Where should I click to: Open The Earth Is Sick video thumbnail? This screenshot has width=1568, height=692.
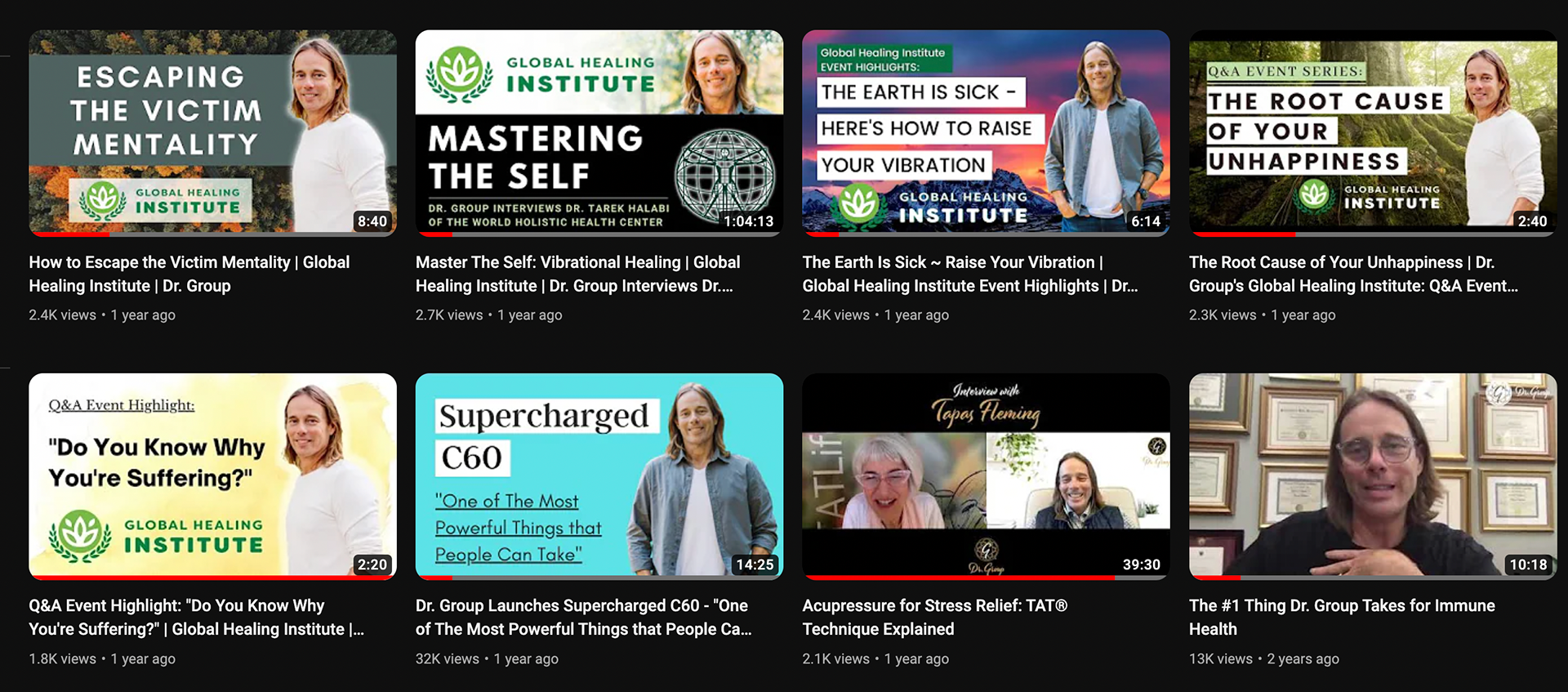coord(986,133)
